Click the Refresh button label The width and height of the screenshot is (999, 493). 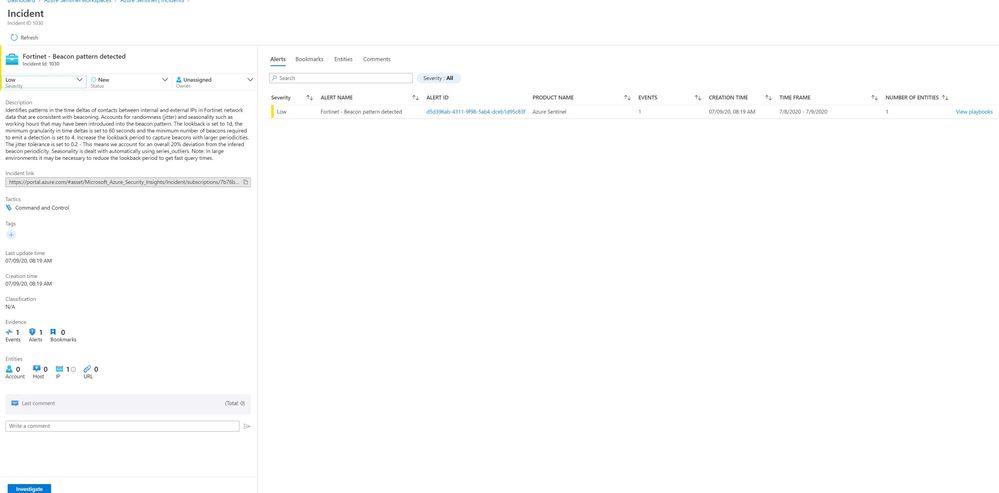[x=29, y=38]
